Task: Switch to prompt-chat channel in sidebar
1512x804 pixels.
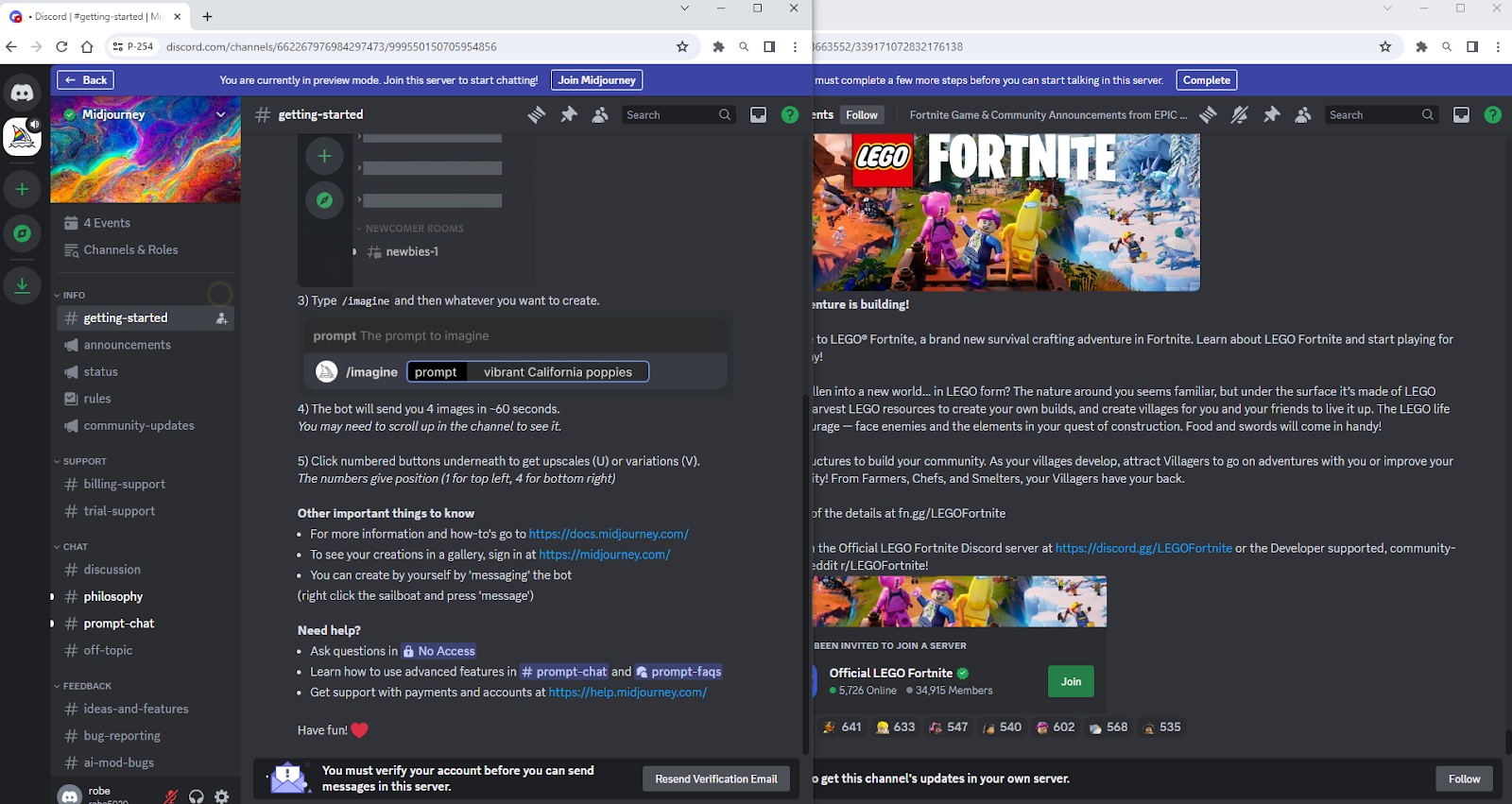Action: click(x=144, y=624)
